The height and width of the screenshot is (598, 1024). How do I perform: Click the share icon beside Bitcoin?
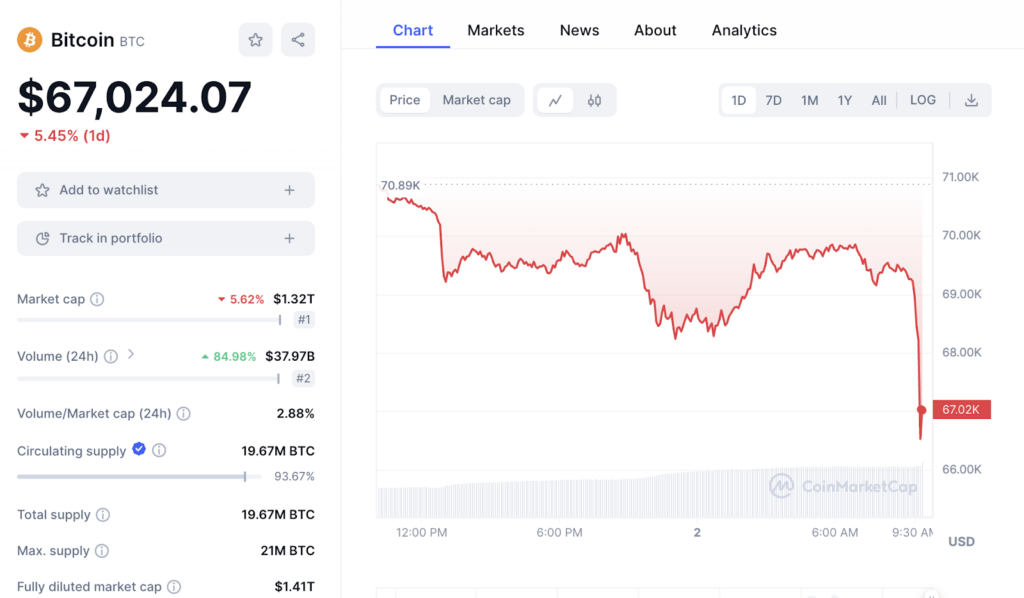(298, 40)
